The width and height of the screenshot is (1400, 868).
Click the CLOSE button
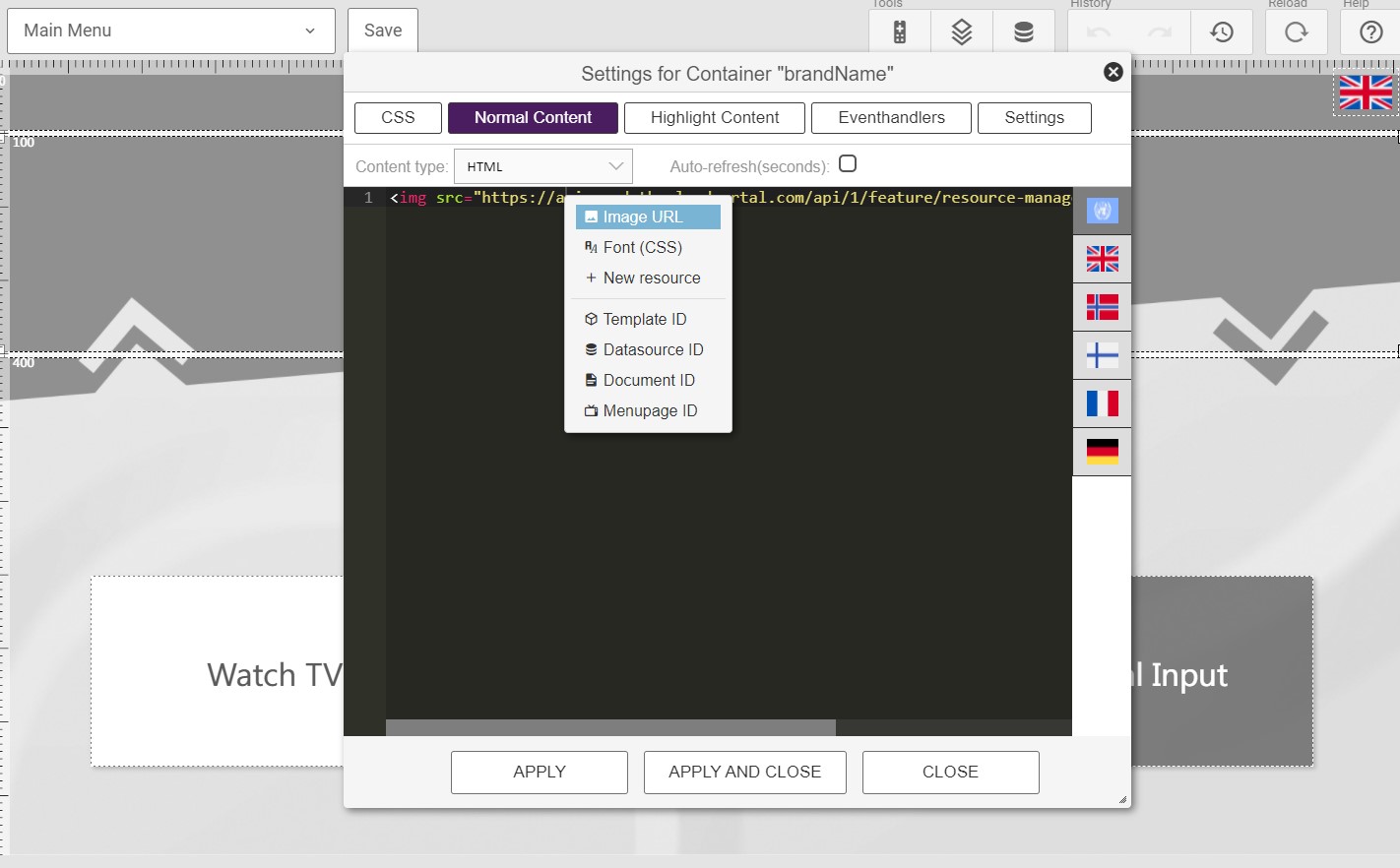(x=951, y=773)
